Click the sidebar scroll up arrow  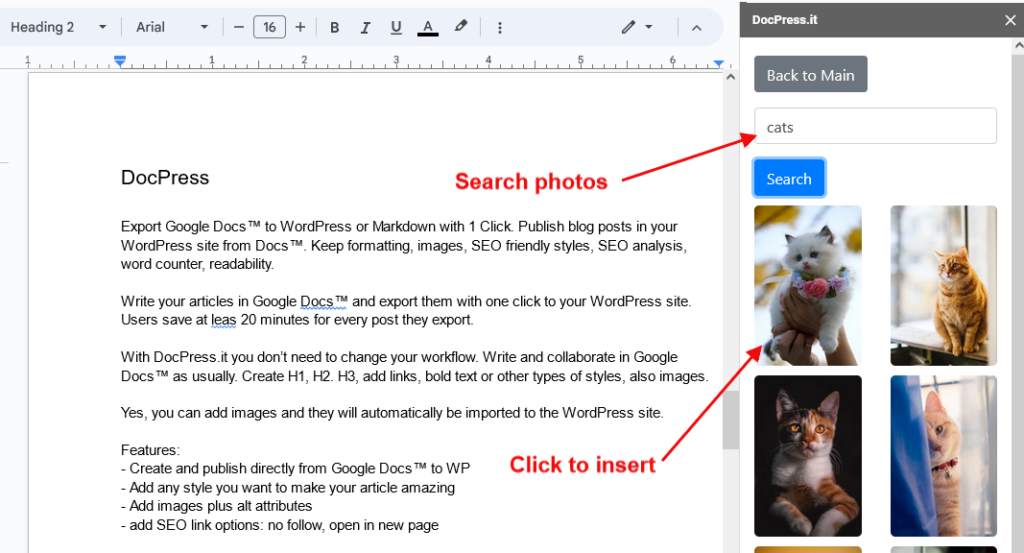1018,46
